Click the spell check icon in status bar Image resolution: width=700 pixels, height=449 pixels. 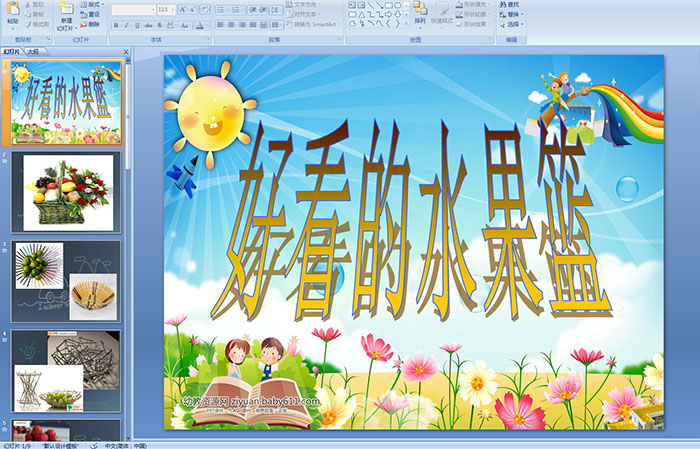coord(94,445)
